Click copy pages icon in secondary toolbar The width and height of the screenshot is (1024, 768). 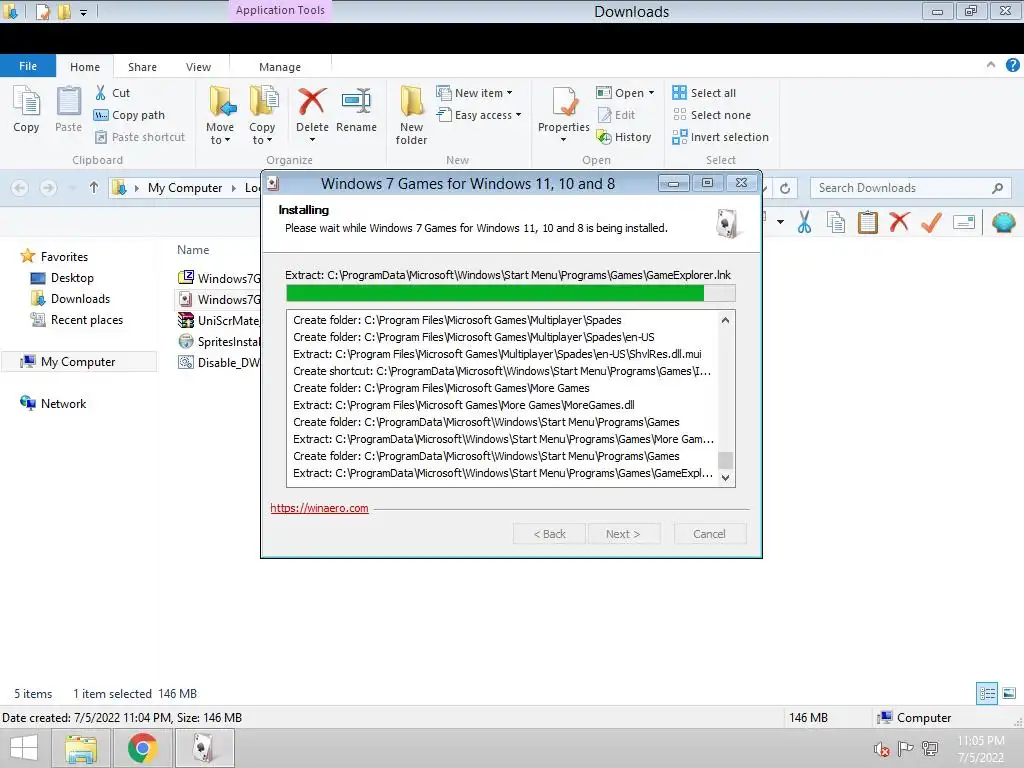pyautogui.click(x=836, y=222)
